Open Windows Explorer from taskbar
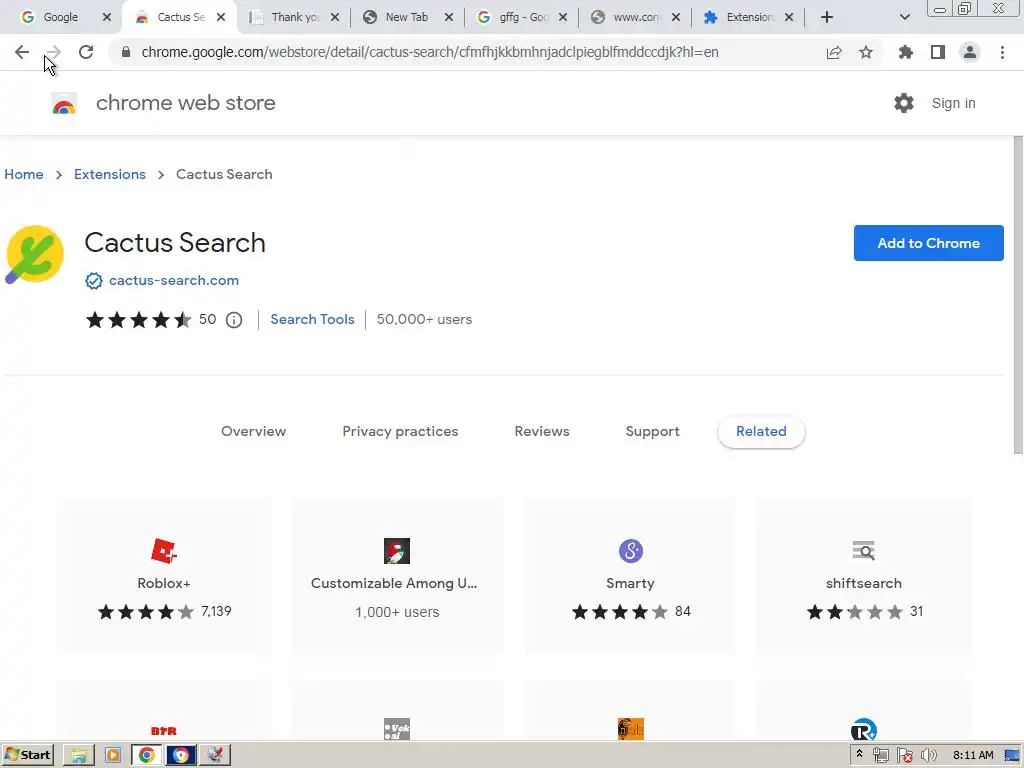 (78, 755)
